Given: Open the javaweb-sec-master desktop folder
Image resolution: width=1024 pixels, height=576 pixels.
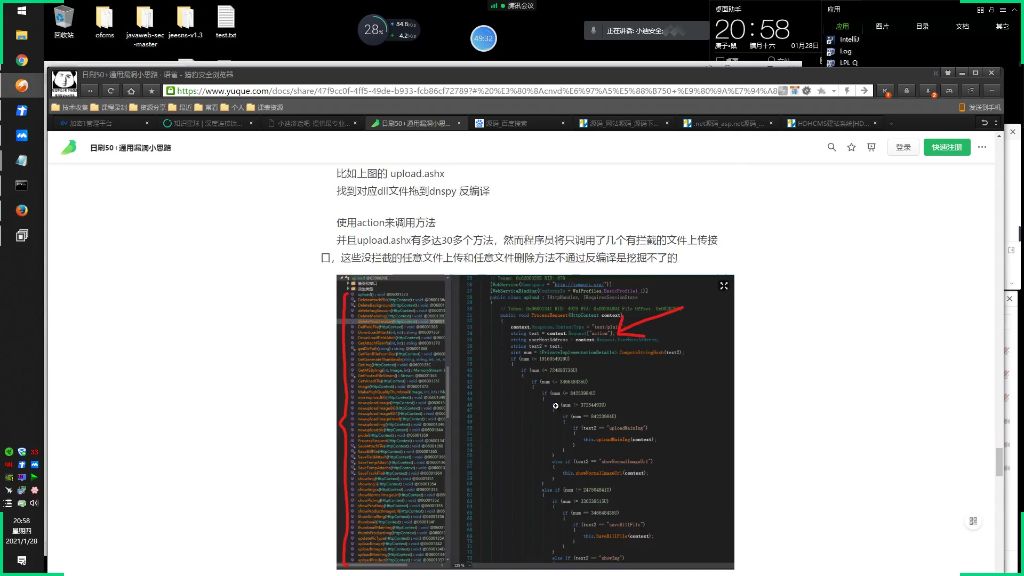Looking at the screenshot, I should [145, 26].
